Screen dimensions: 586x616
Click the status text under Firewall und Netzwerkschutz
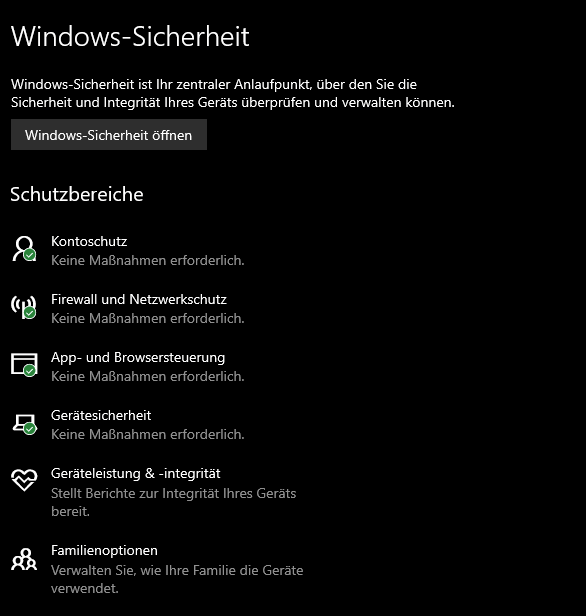point(148,319)
